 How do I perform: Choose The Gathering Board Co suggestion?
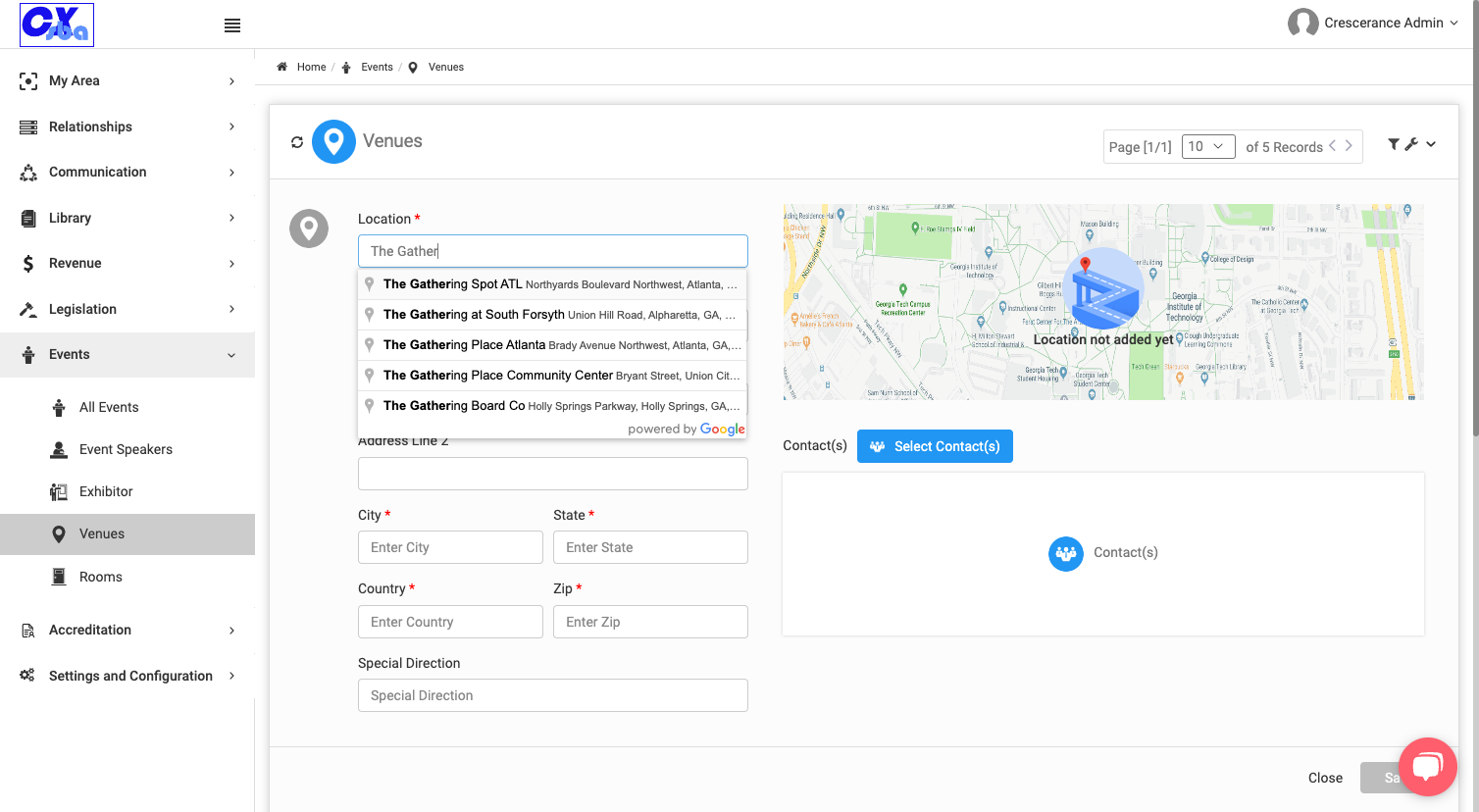(x=552, y=406)
